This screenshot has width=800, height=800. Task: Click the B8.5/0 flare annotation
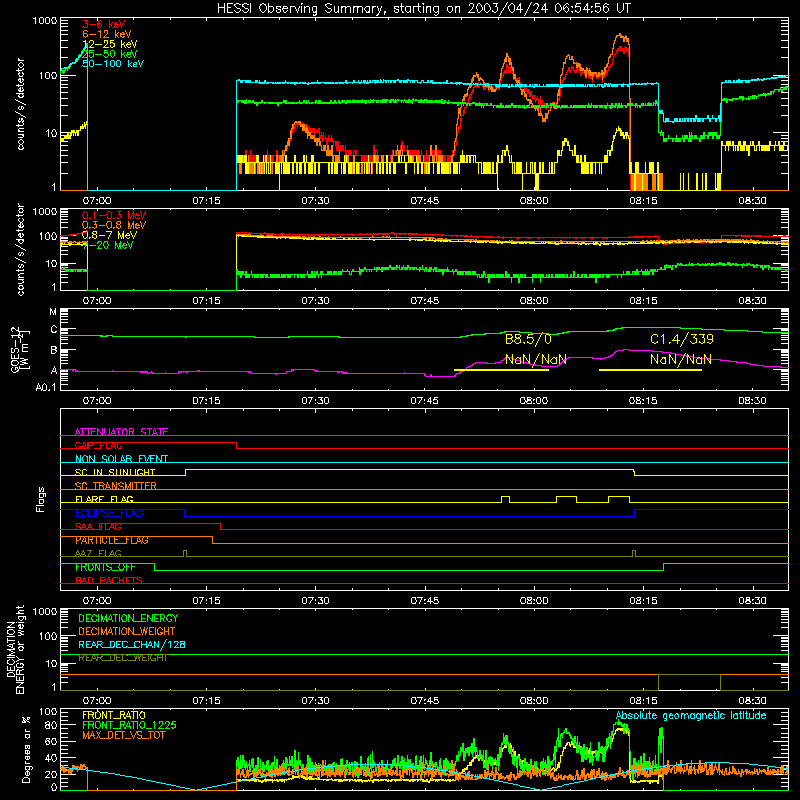click(528, 339)
